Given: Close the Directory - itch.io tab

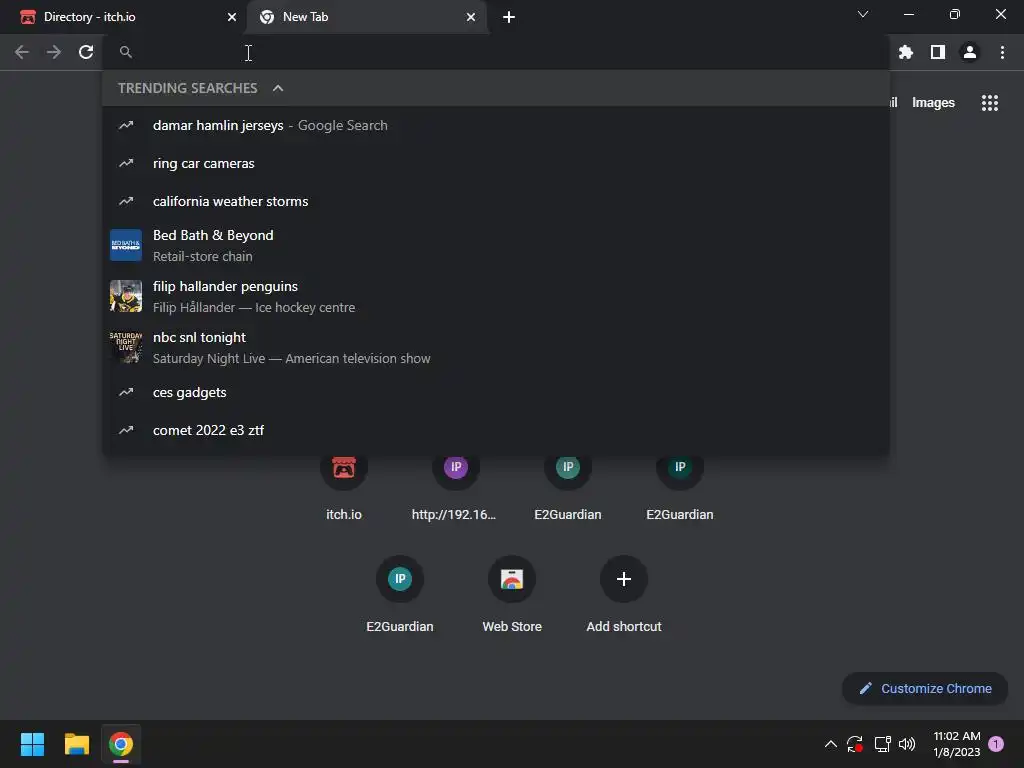Looking at the screenshot, I should [x=231, y=17].
